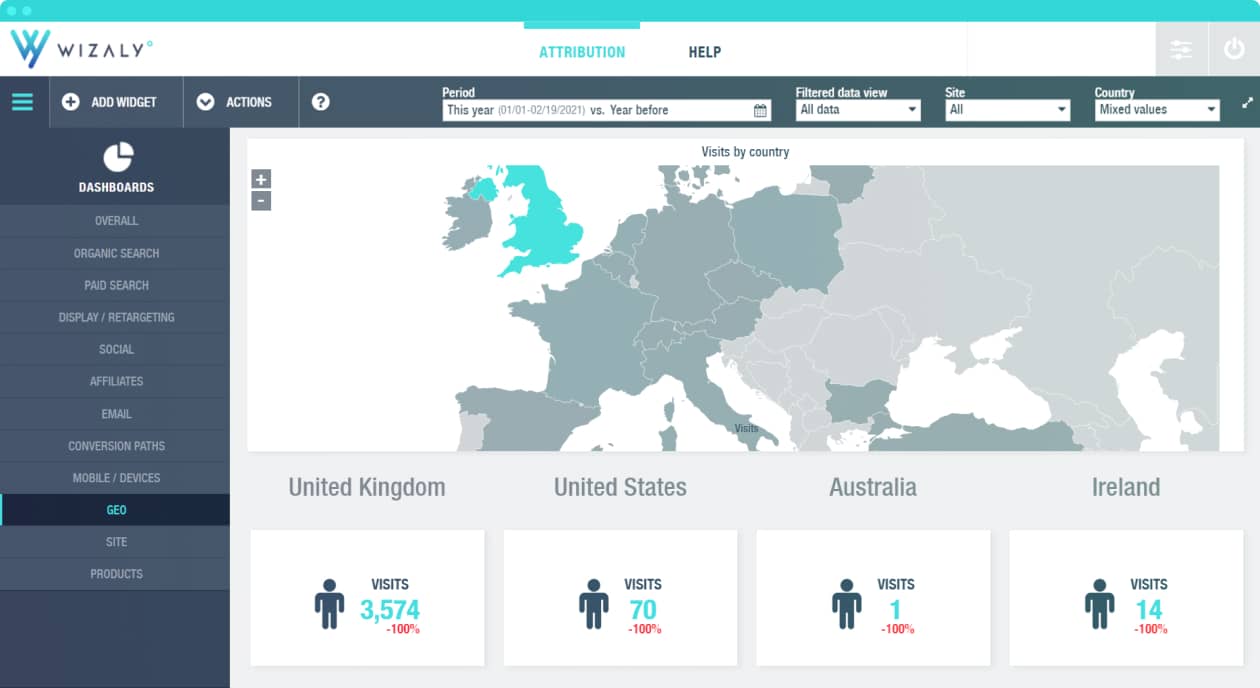Click the Actions button label
The height and width of the screenshot is (688, 1260).
(249, 102)
